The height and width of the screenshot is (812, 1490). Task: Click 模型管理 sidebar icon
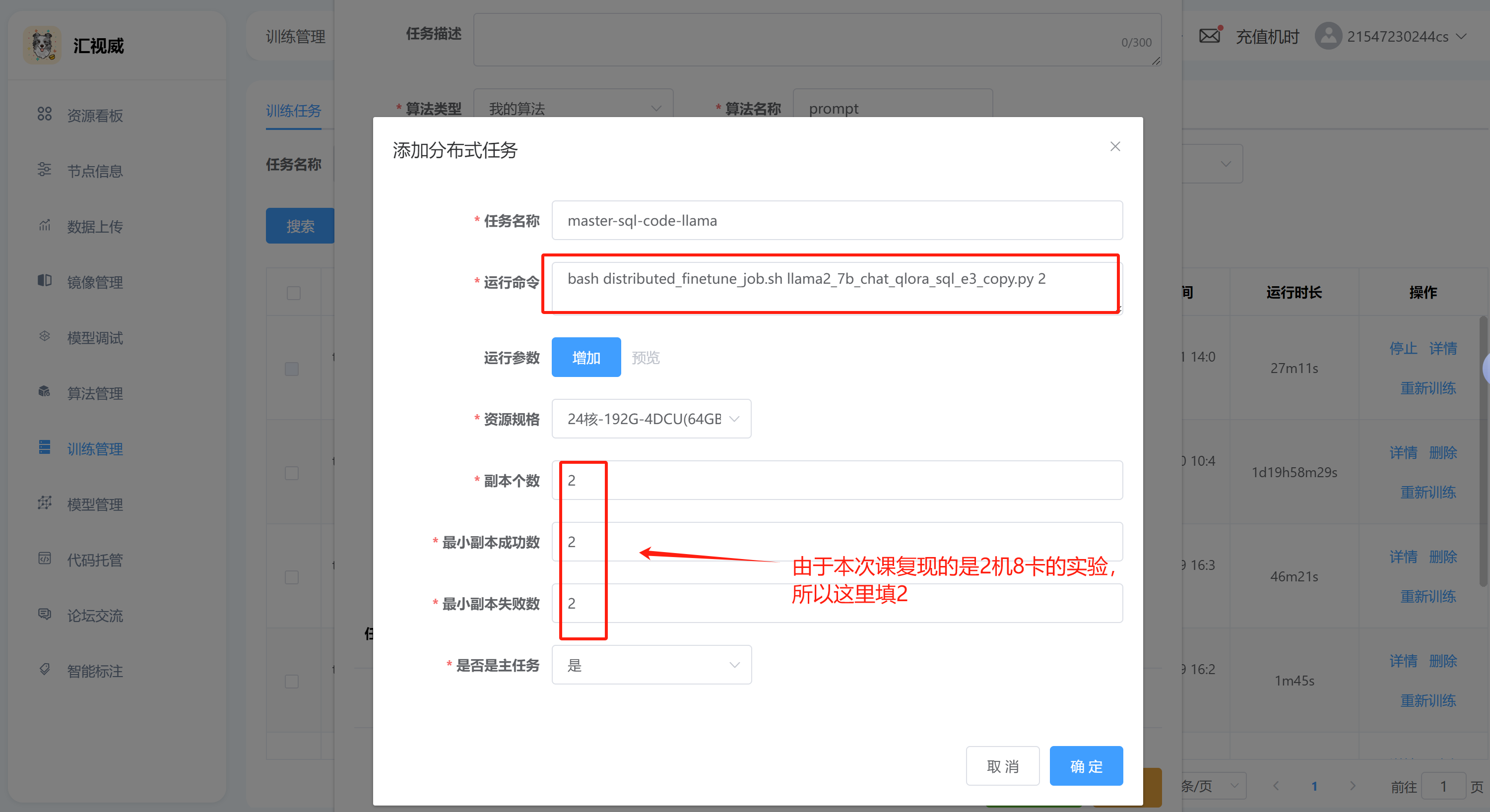(x=45, y=502)
